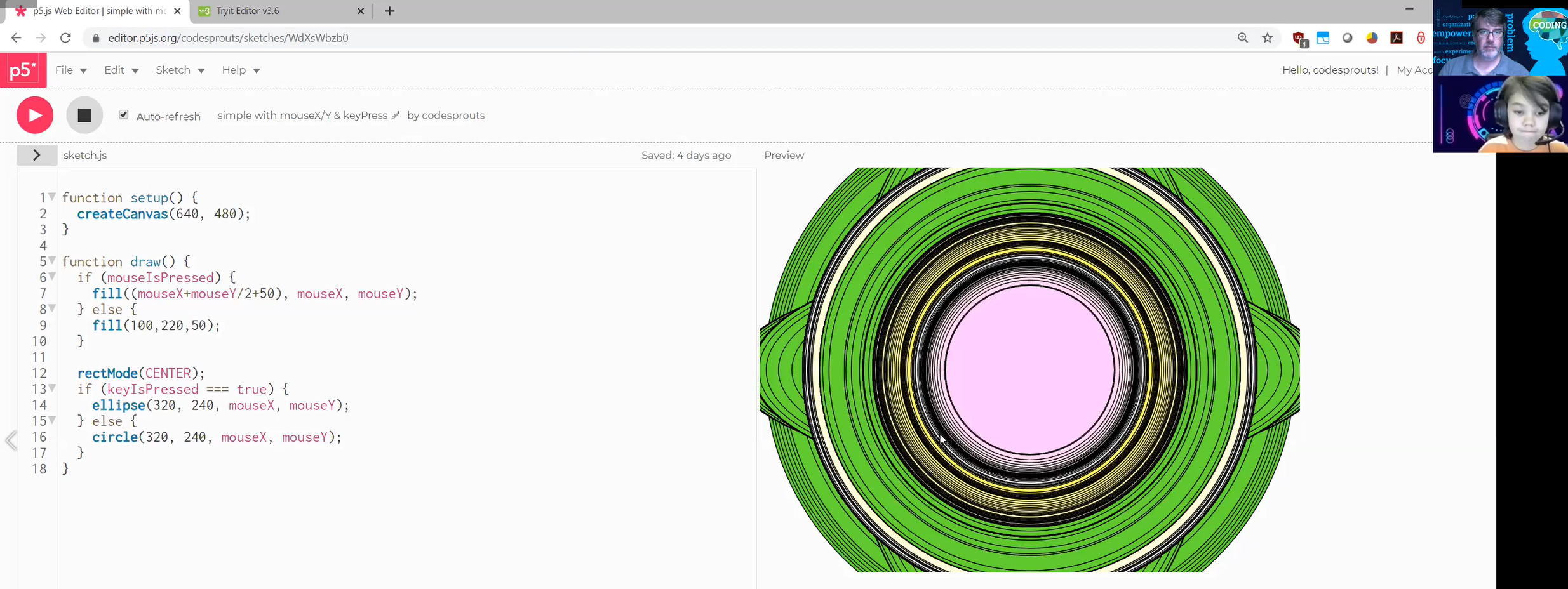Open My Account link
The height and width of the screenshot is (589, 1568).
[1415, 70]
